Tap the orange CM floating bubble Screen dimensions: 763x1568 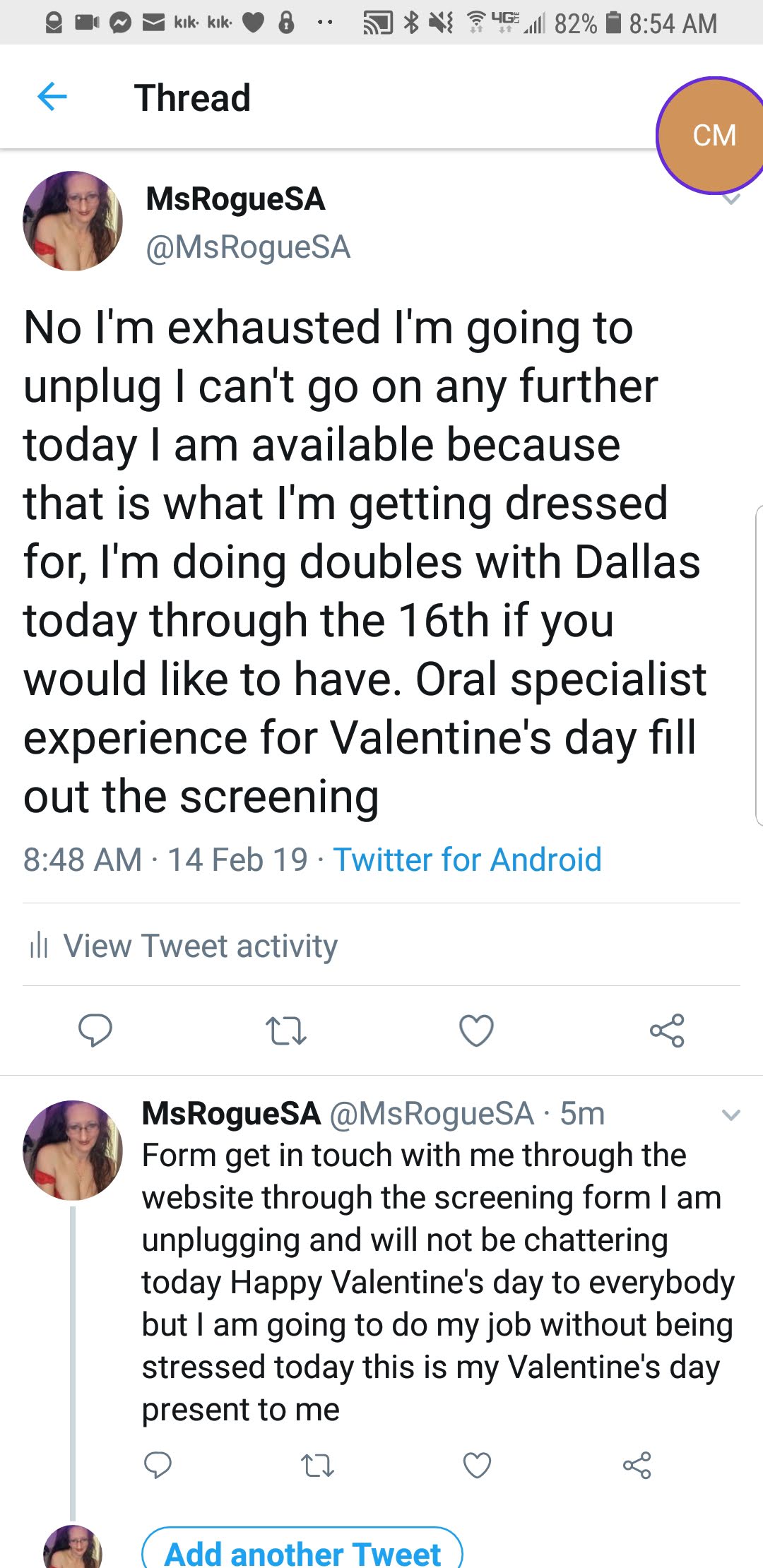[x=714, y=136]
